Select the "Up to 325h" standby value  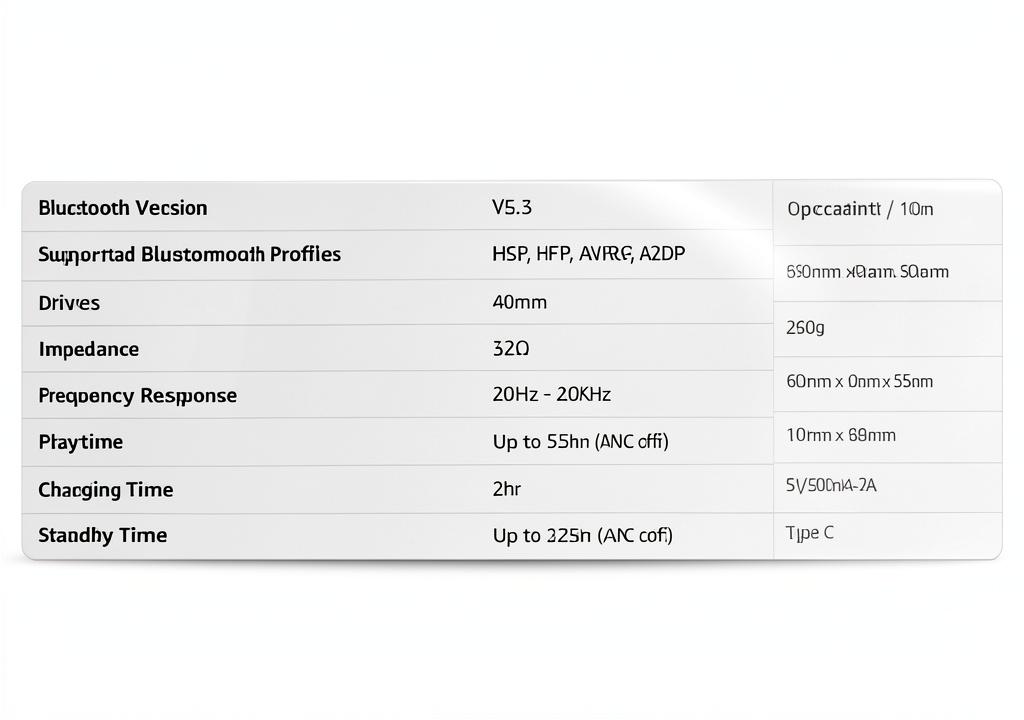coord(582,535)
